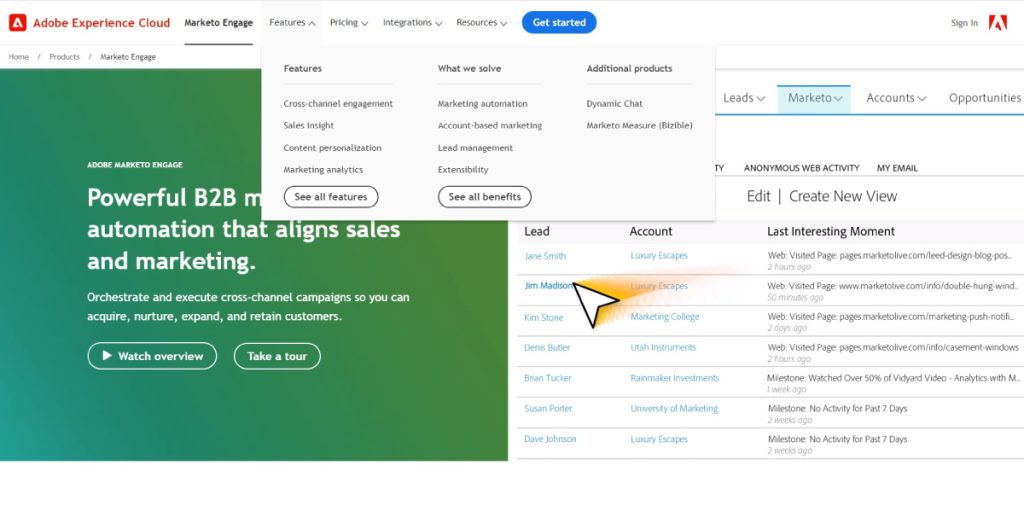Click the Adobe Experience Cloud red logo icon

coord(18,23)
